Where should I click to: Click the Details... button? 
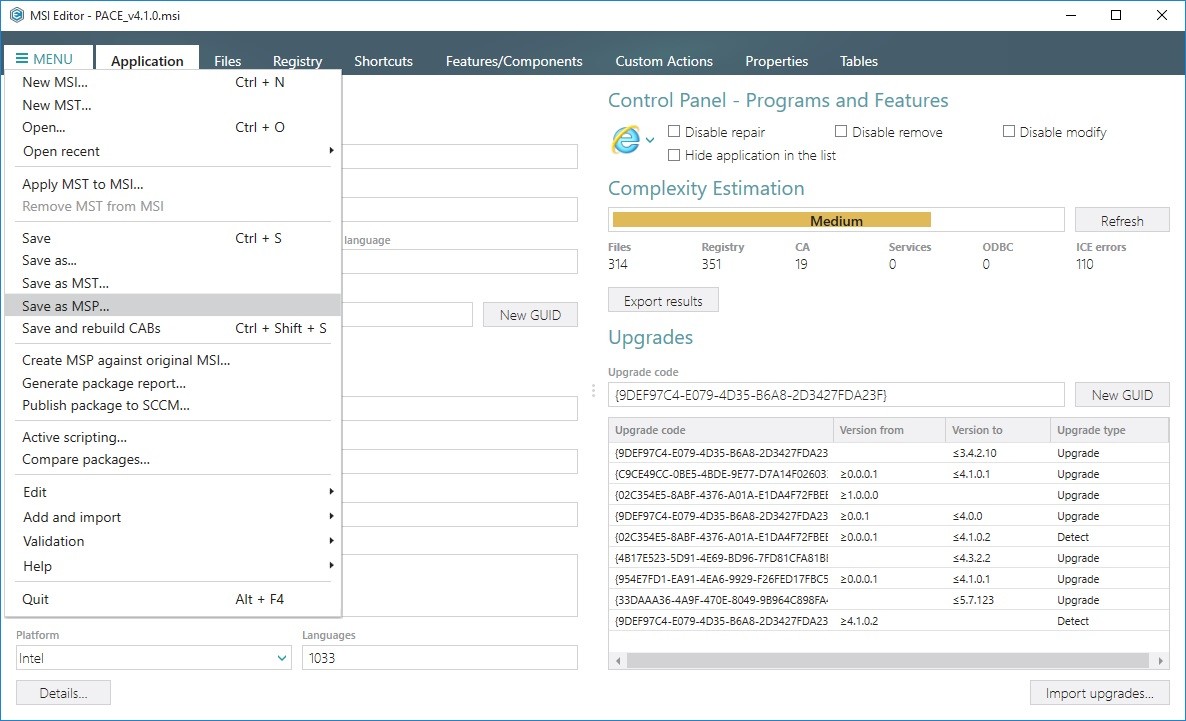[64, 693]
